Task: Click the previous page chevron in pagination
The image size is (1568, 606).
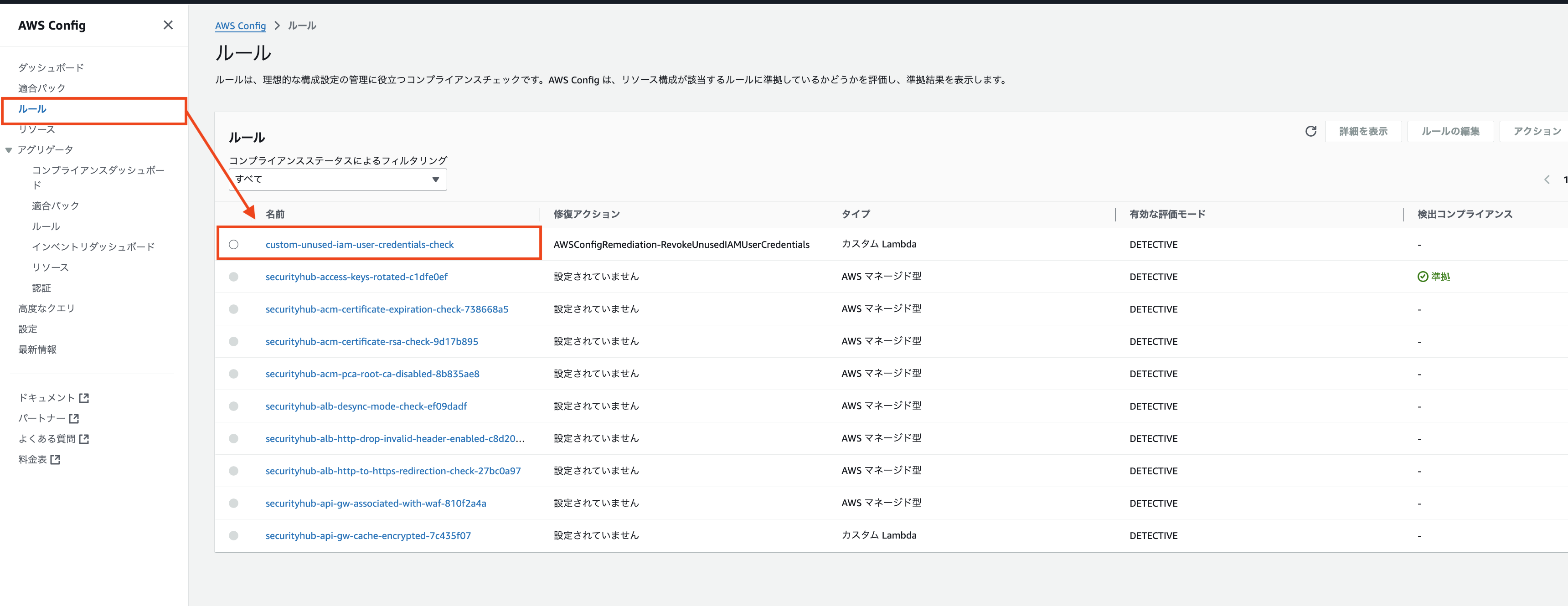Action: coord(1547,180)
